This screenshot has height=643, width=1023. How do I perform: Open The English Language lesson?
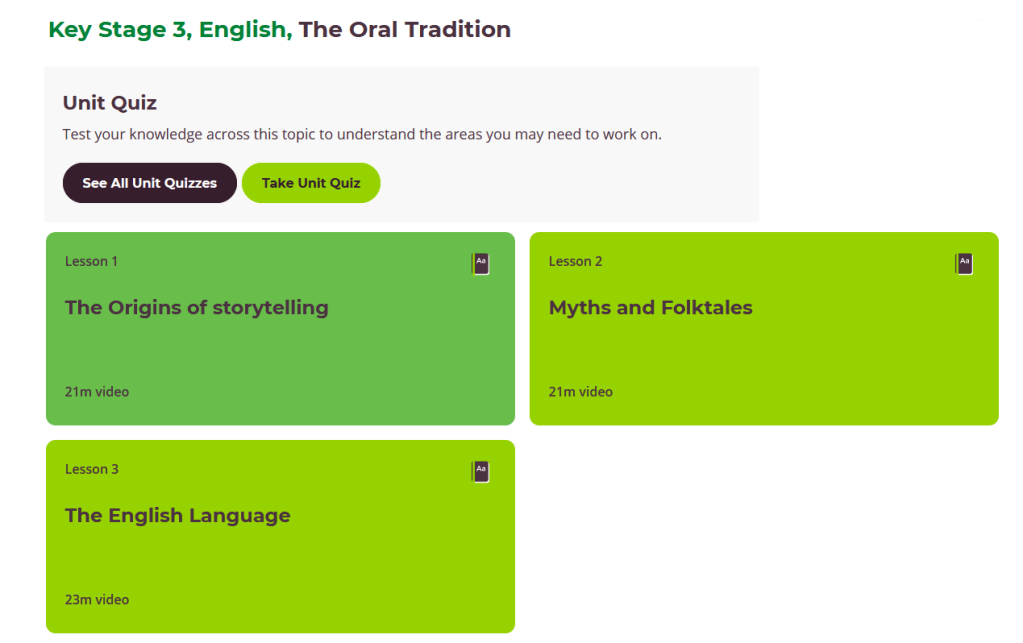tap(177, 516)
